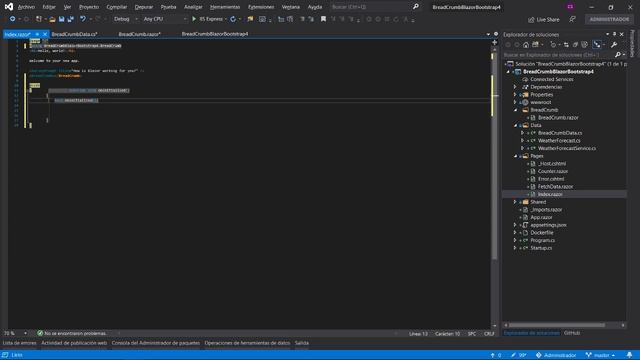Collapse the Pages folder

coord(515,156)
